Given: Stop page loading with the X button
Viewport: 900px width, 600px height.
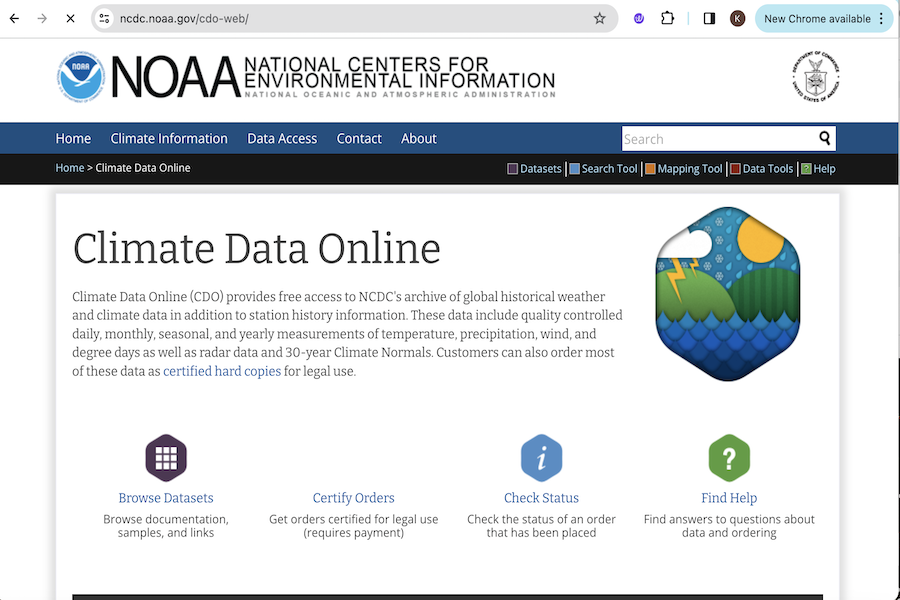Looking at the screenshot, I should 70,18.
